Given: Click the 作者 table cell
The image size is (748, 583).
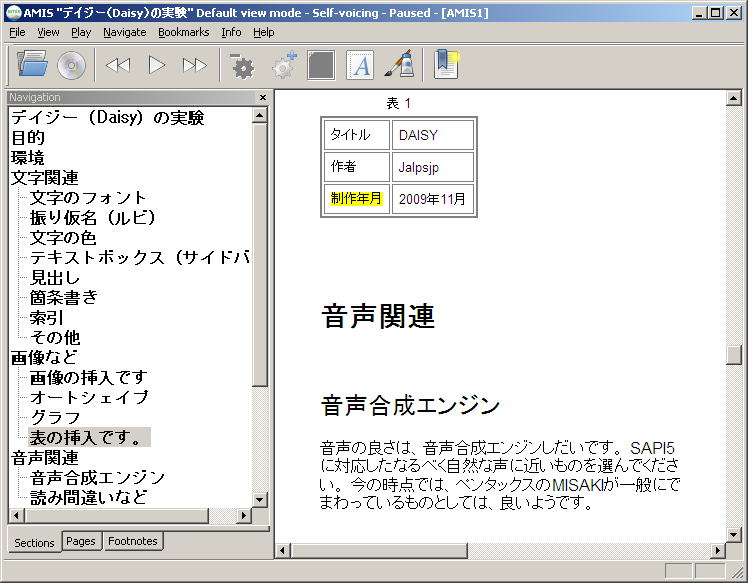Looking at the screenshot, I should (356, 167).
